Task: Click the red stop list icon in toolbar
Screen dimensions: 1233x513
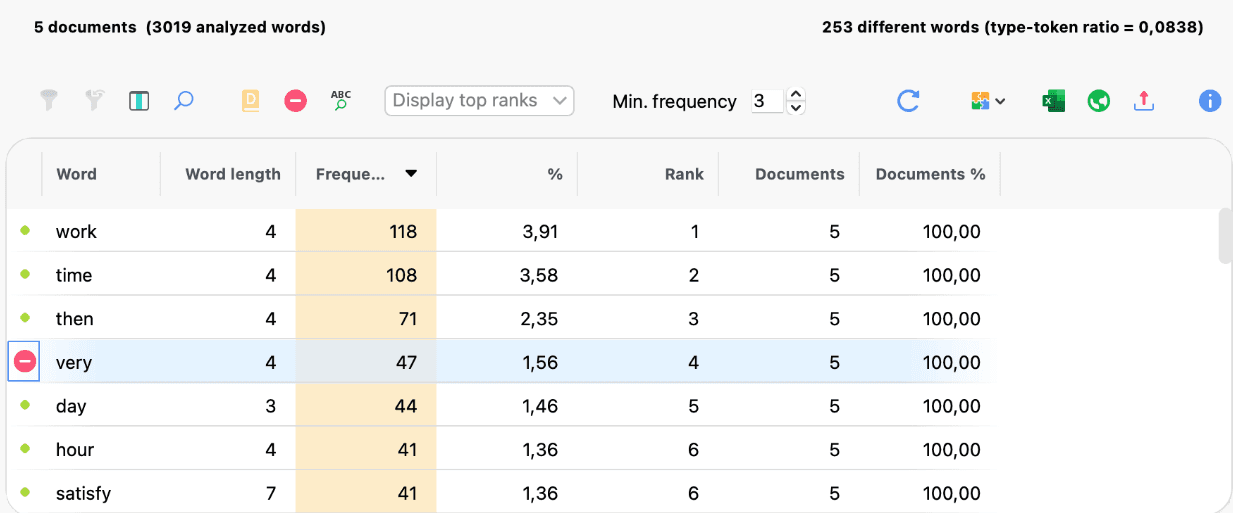Action: click(x=295, y=101)
